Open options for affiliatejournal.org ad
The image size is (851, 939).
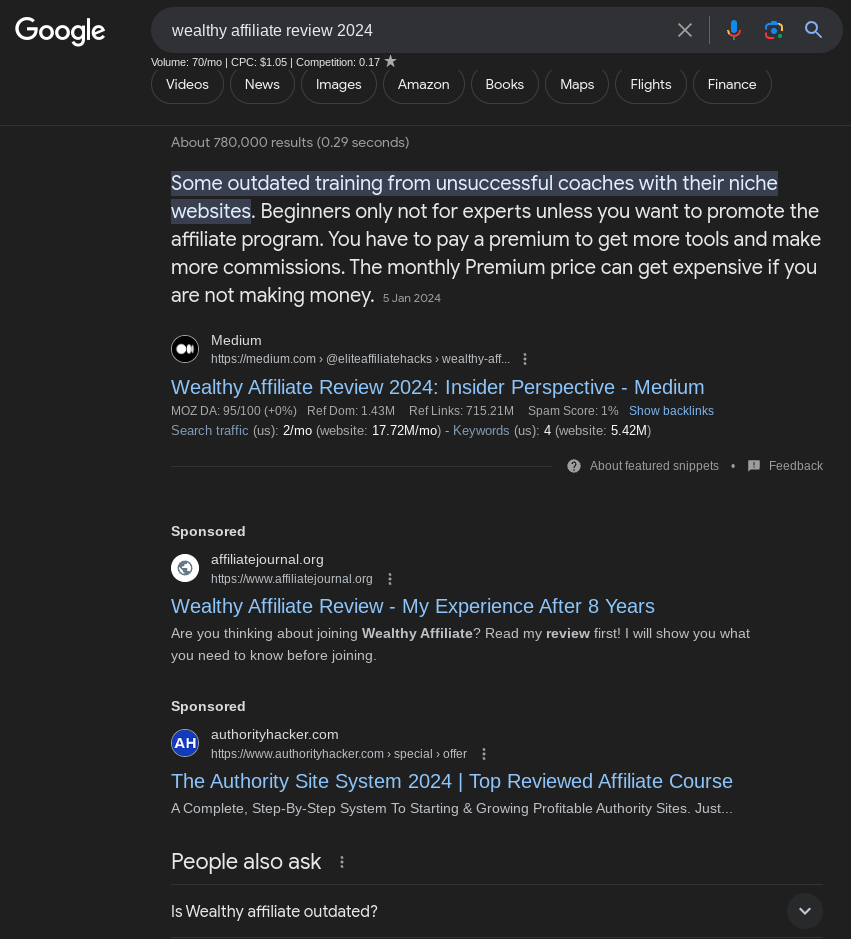coord(390,579)
